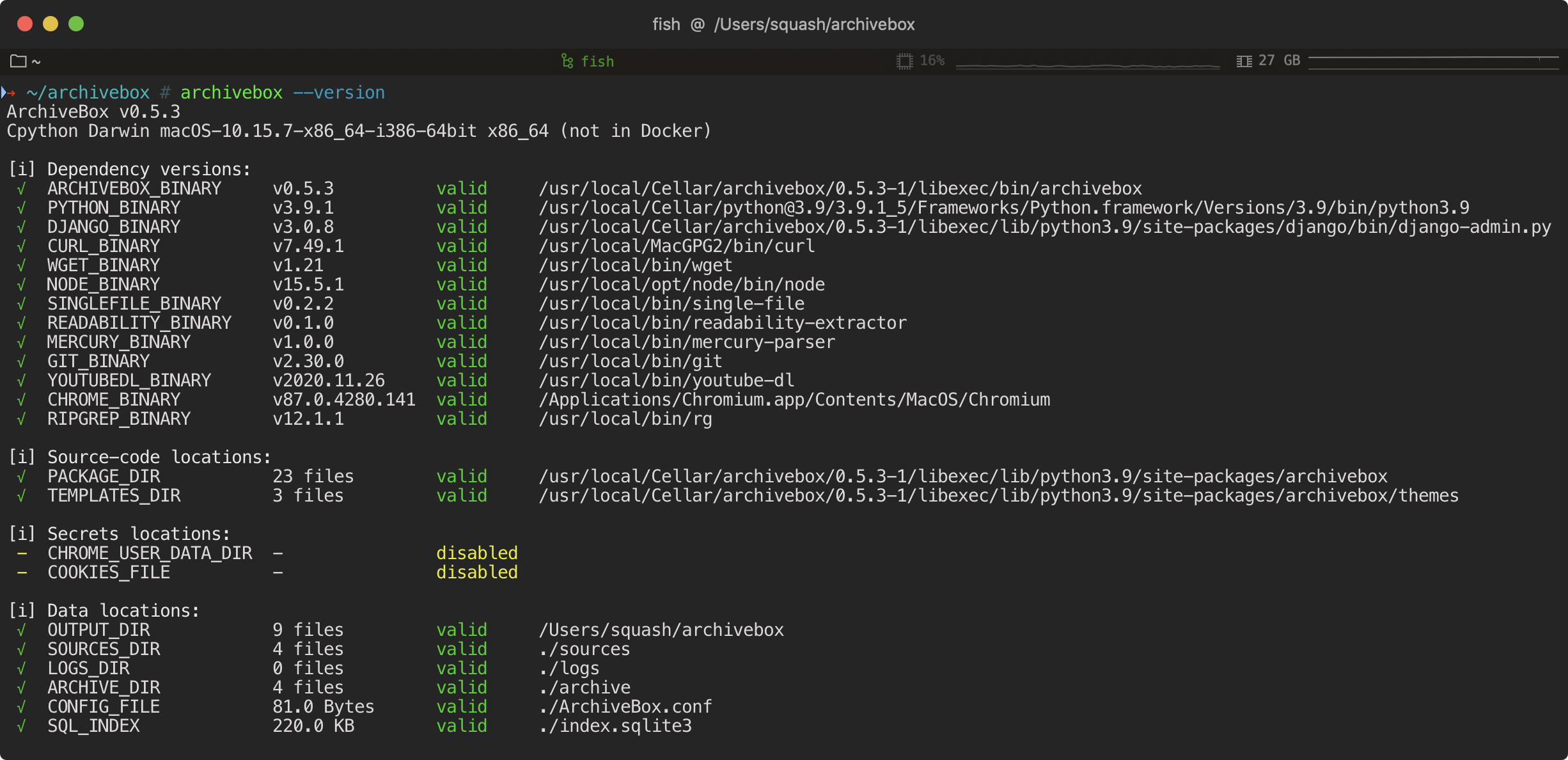
Task: Click the ./index.sqlite3 path text
Action: coord(615,726)
